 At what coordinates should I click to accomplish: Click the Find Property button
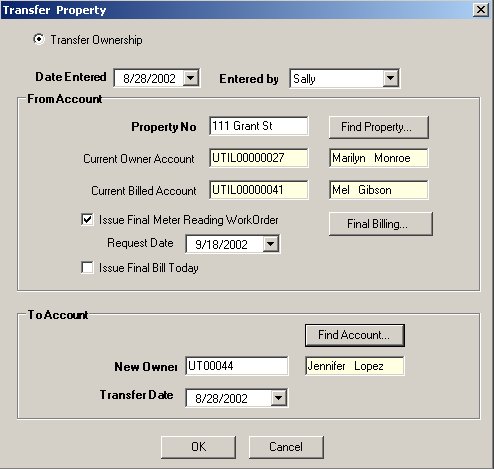(x=378, y=127)
